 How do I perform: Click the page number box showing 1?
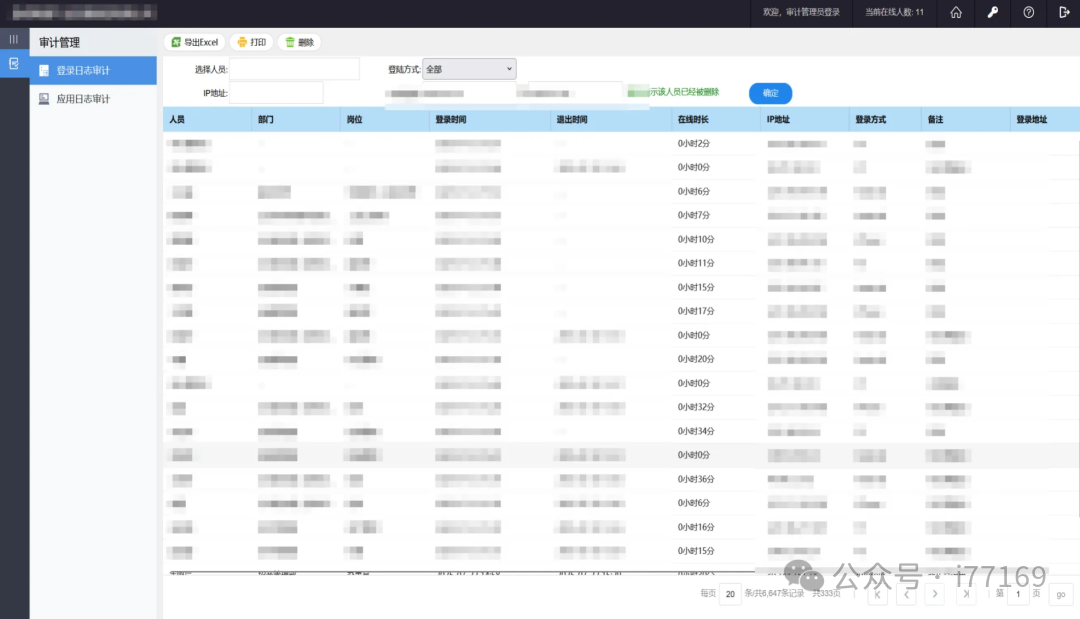pos(1018,593)
